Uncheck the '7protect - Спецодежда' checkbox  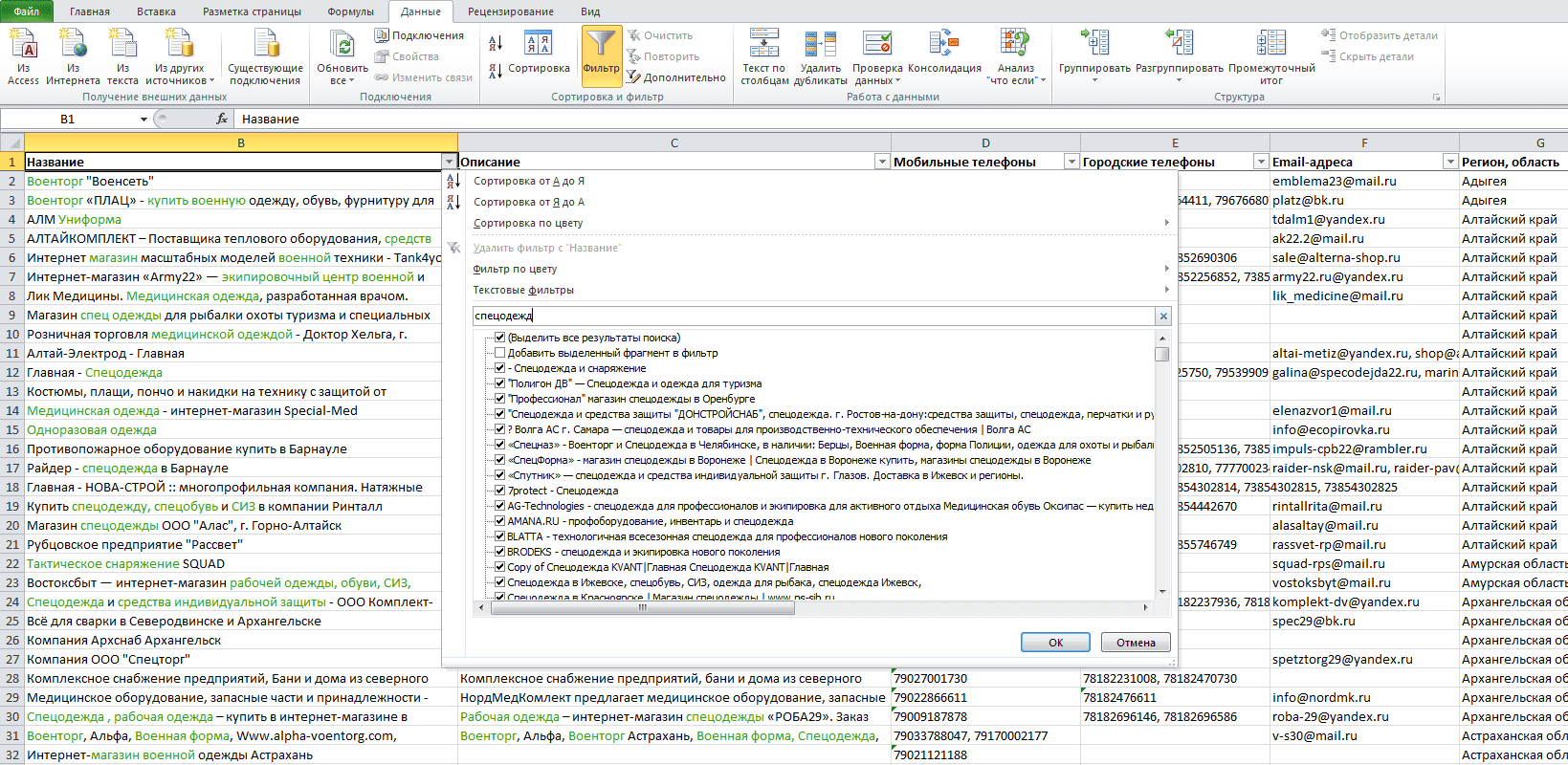click(x=499, y=491)
